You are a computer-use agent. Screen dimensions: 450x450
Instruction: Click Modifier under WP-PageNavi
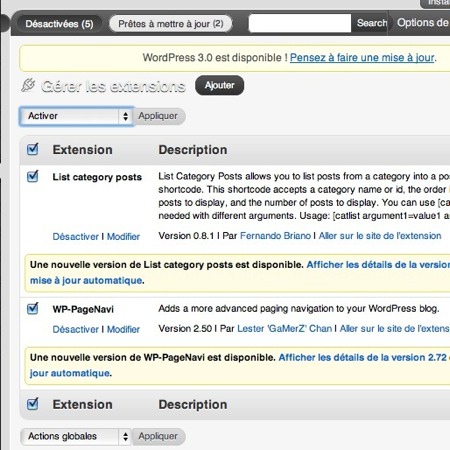pos(123,329)
